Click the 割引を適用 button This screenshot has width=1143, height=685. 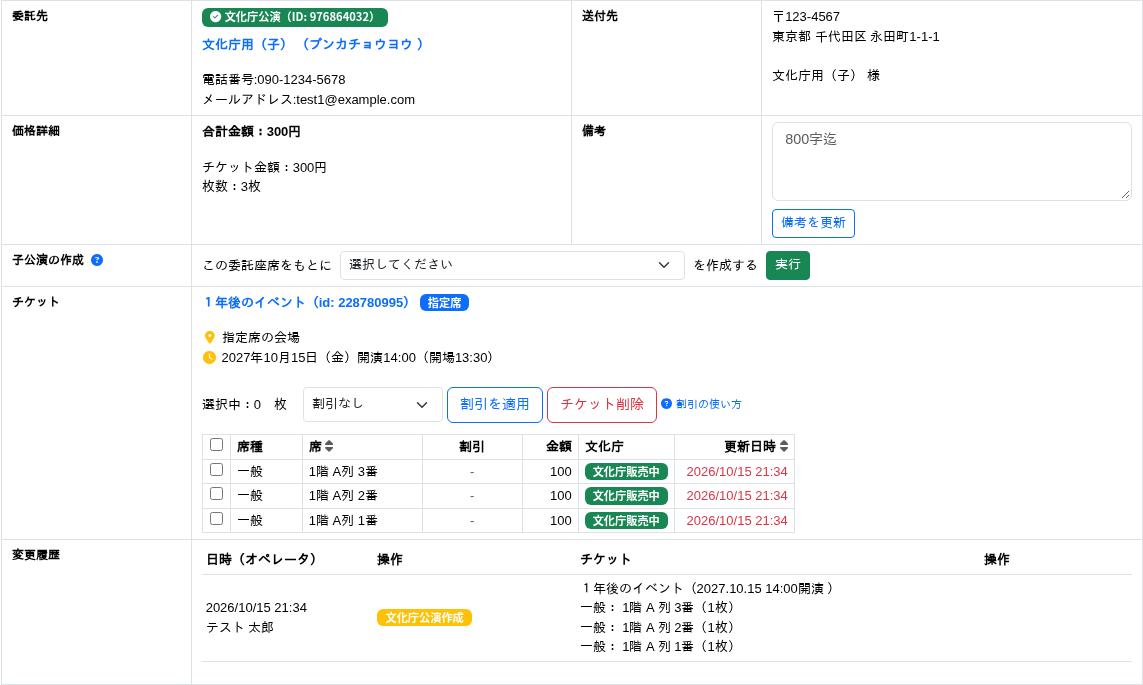coord(494,404)
